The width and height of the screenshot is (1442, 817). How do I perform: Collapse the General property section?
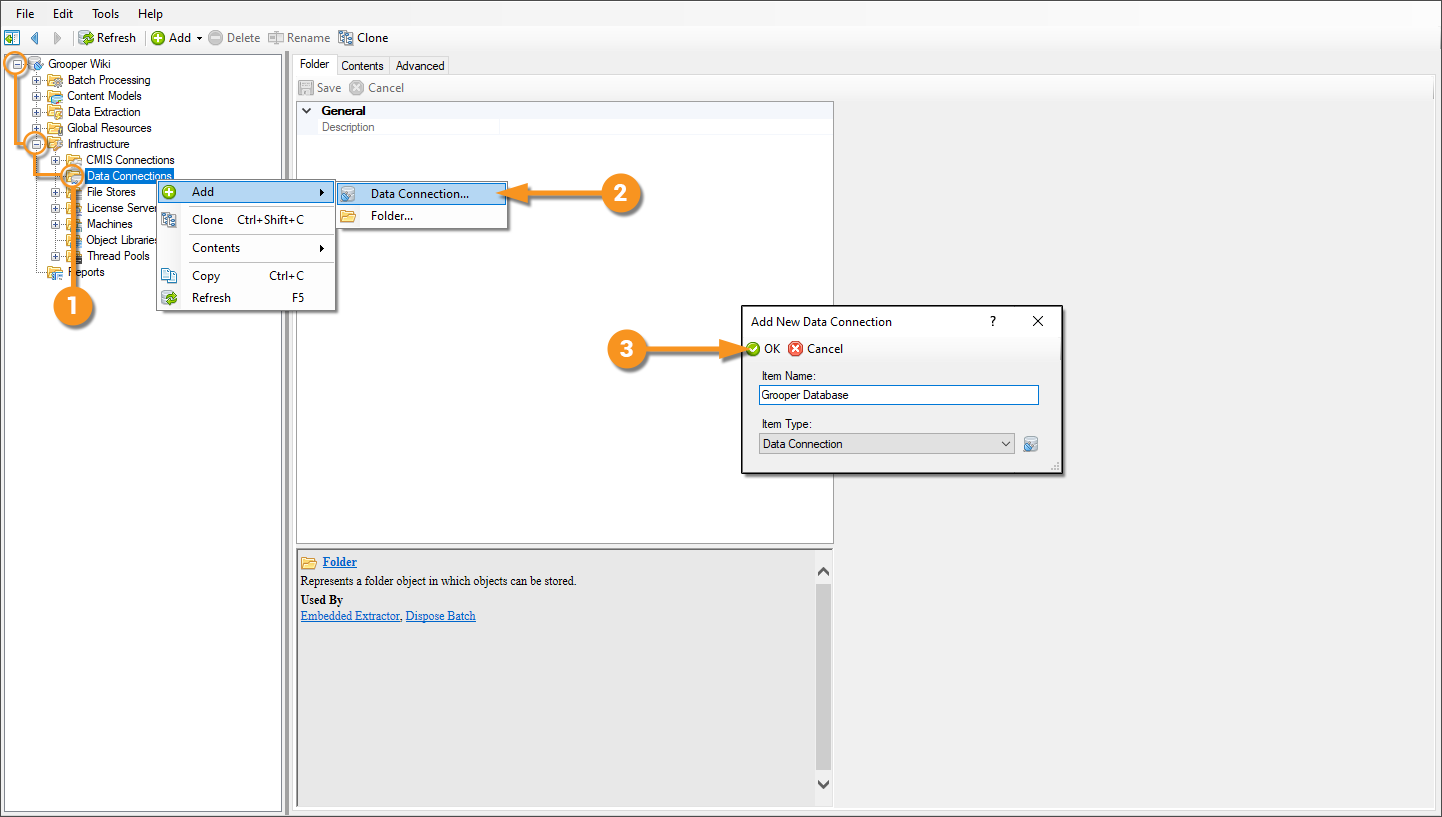coord(307,111)
